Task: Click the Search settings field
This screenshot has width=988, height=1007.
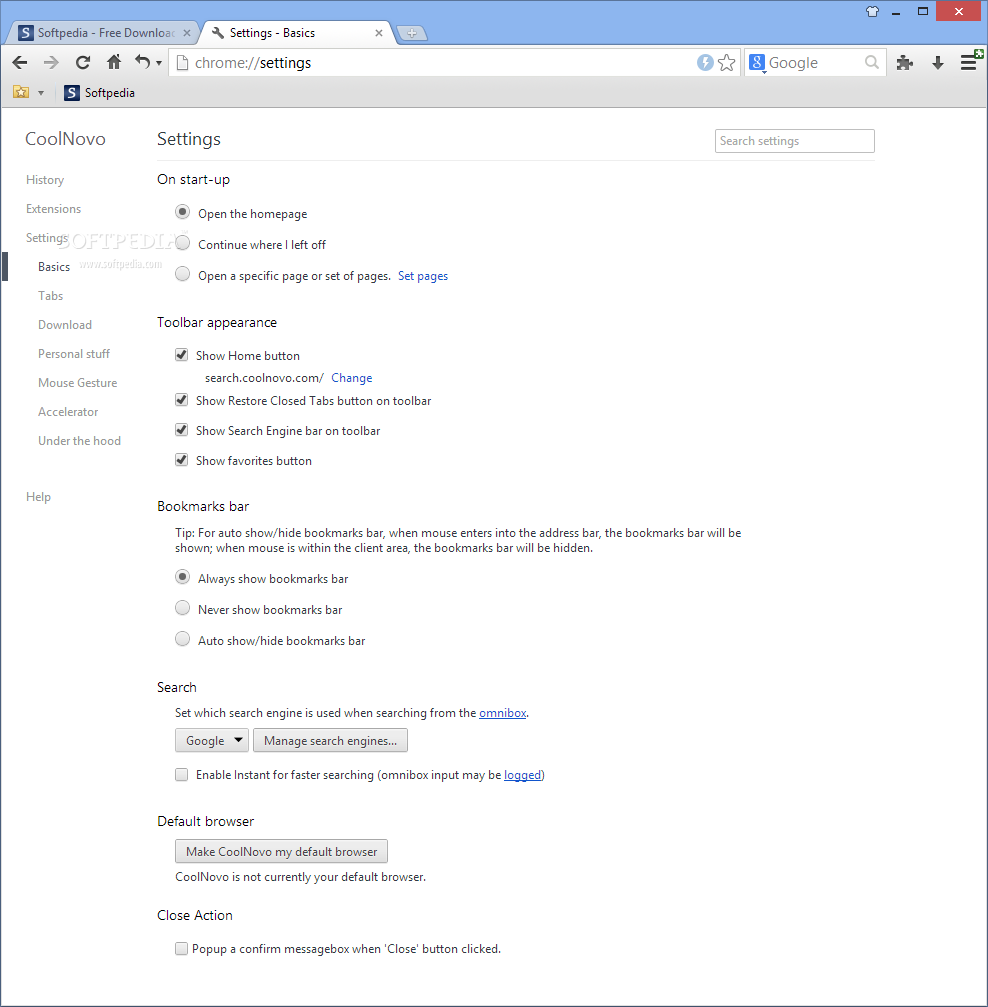Action: tap(795, 141)
